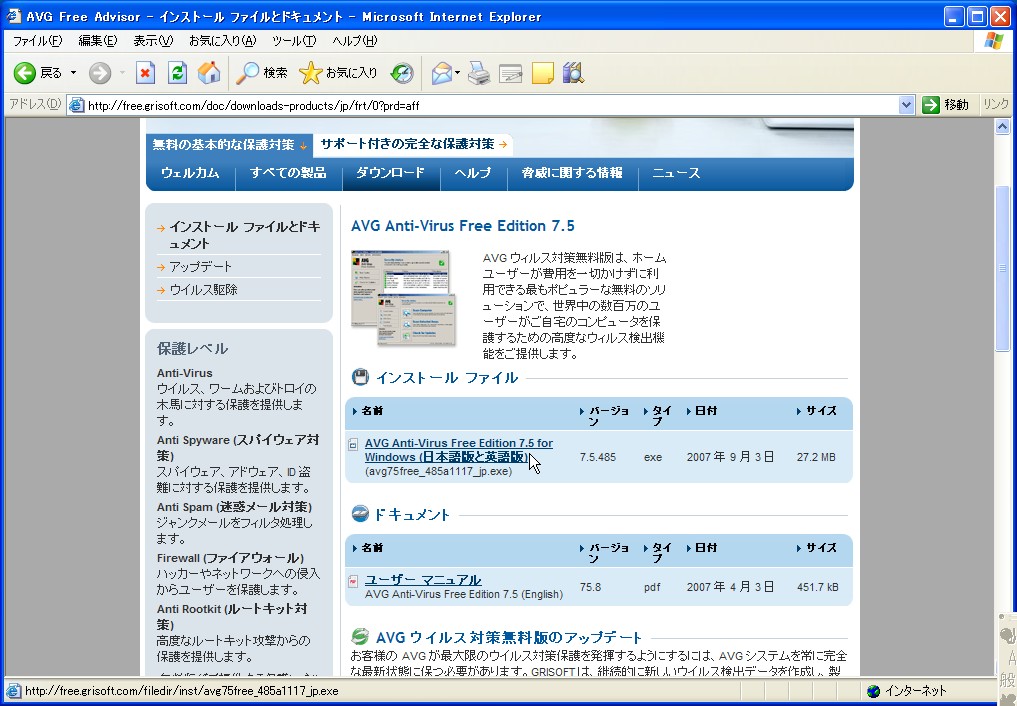Click the Internet zone globe icon in status bar
The height and width of the screenshot is (706, 1017).
coord(874,691)
